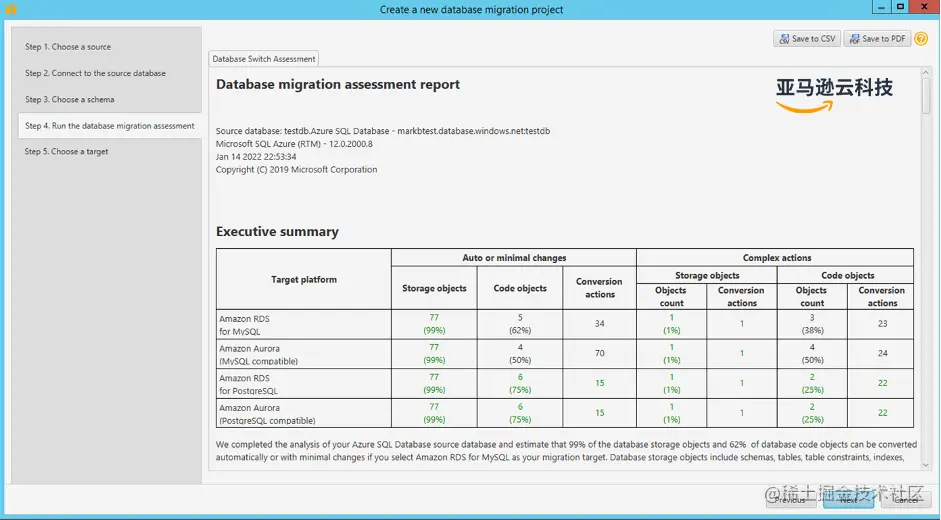The image size is (941, 520).
Task: Click 'Database migration assessment report' title
Action: [338, 85]
